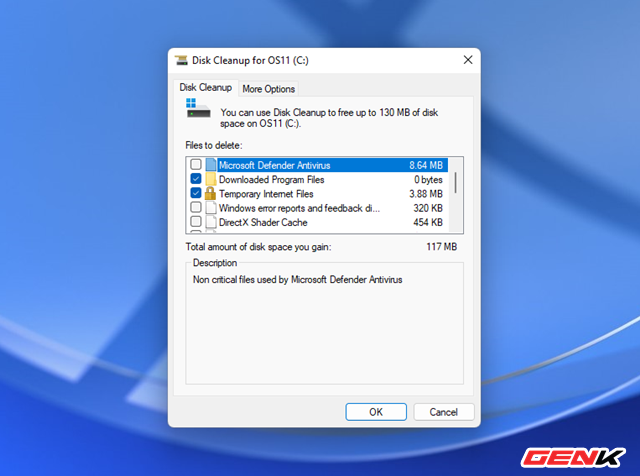Click the 117 MB total space value
Screen dimensions: 640x476
442,247
